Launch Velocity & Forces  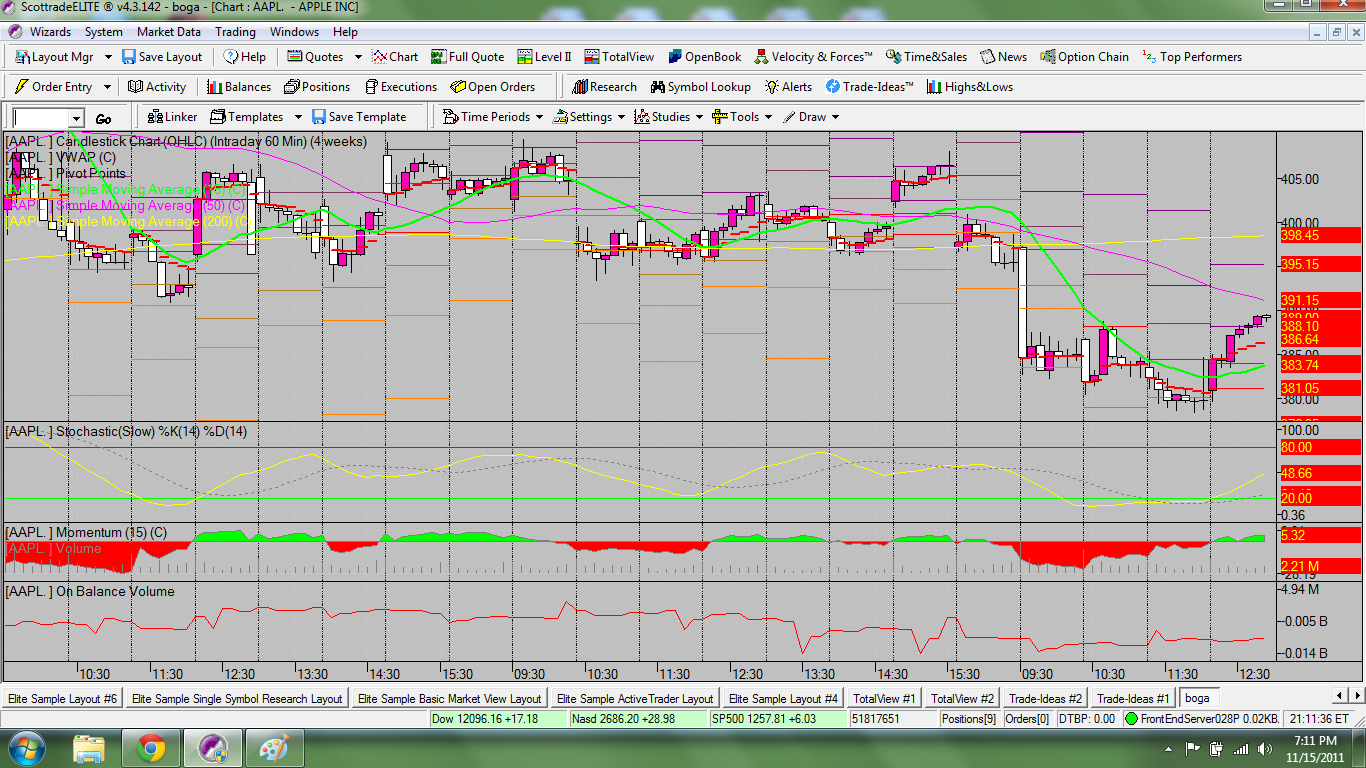click(x=814, y=57)
